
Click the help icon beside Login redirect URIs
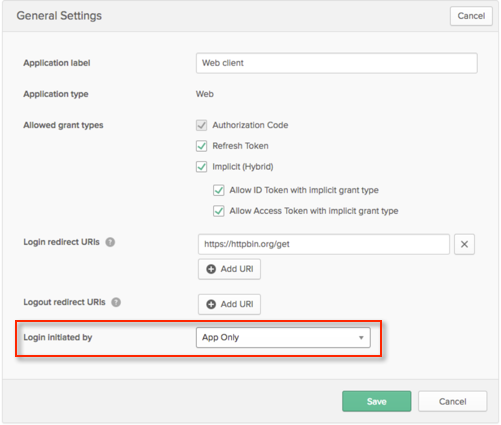[110, 242]
